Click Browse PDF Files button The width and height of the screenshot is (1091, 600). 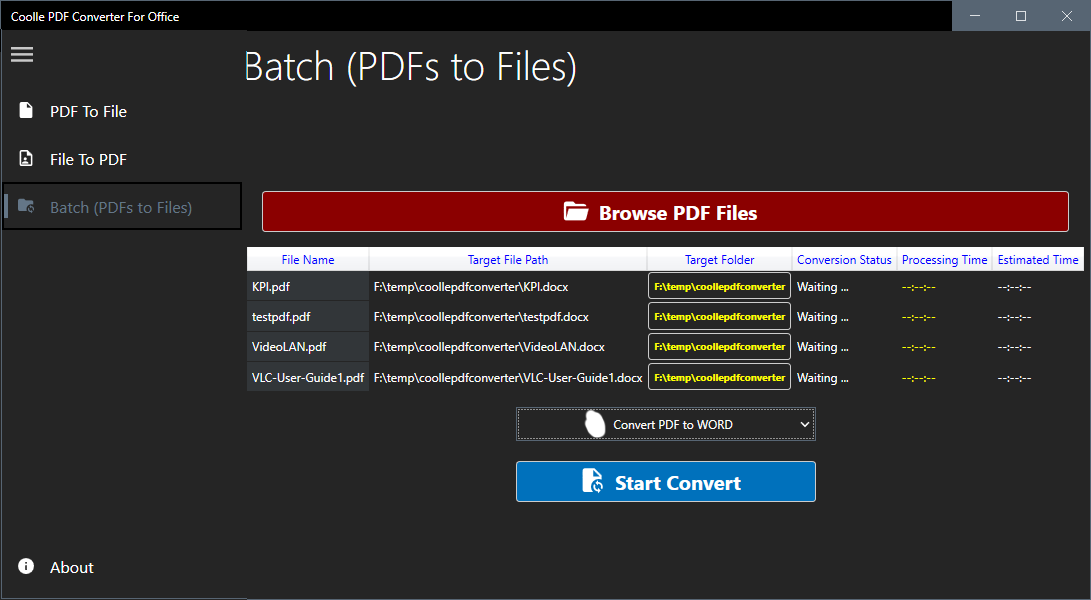665,212
